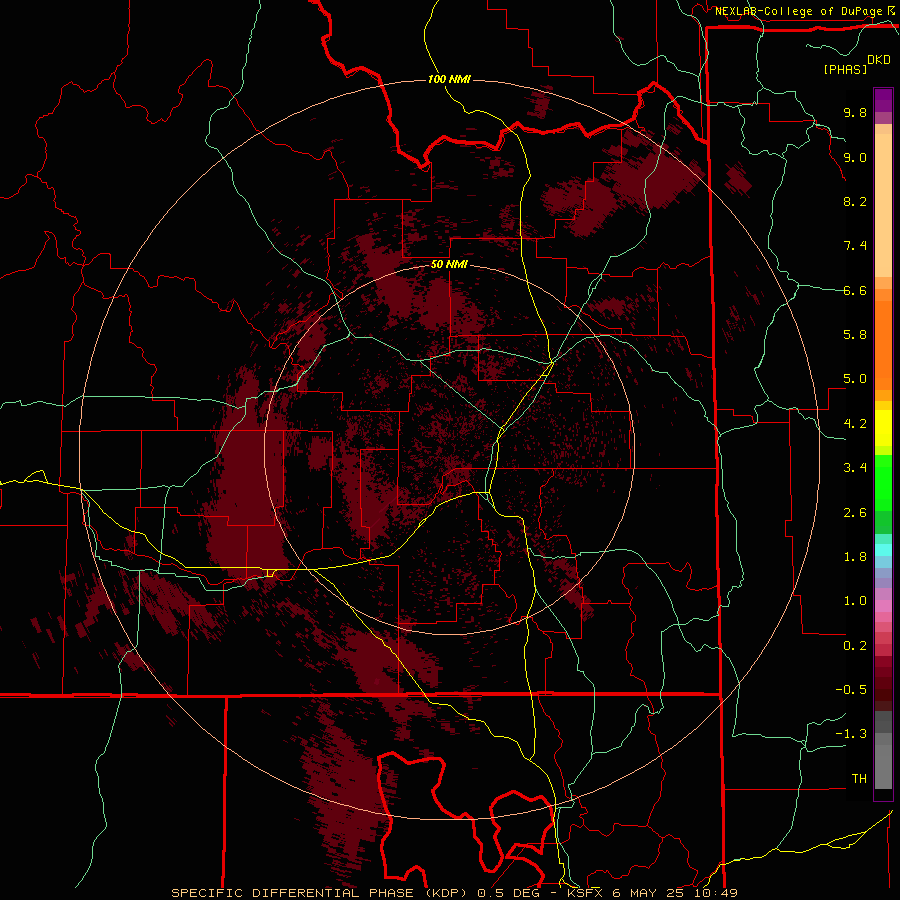Click the 1.0 scale value
This screenshot has width=900, height=900.
[x=855, y=601]
